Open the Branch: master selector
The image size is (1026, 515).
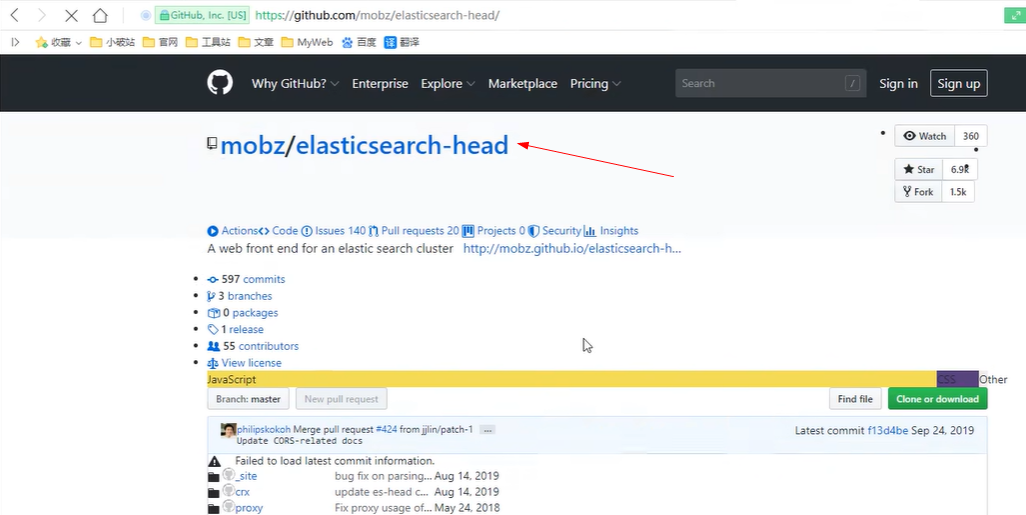pyautogui.click(x=248, y=399)
